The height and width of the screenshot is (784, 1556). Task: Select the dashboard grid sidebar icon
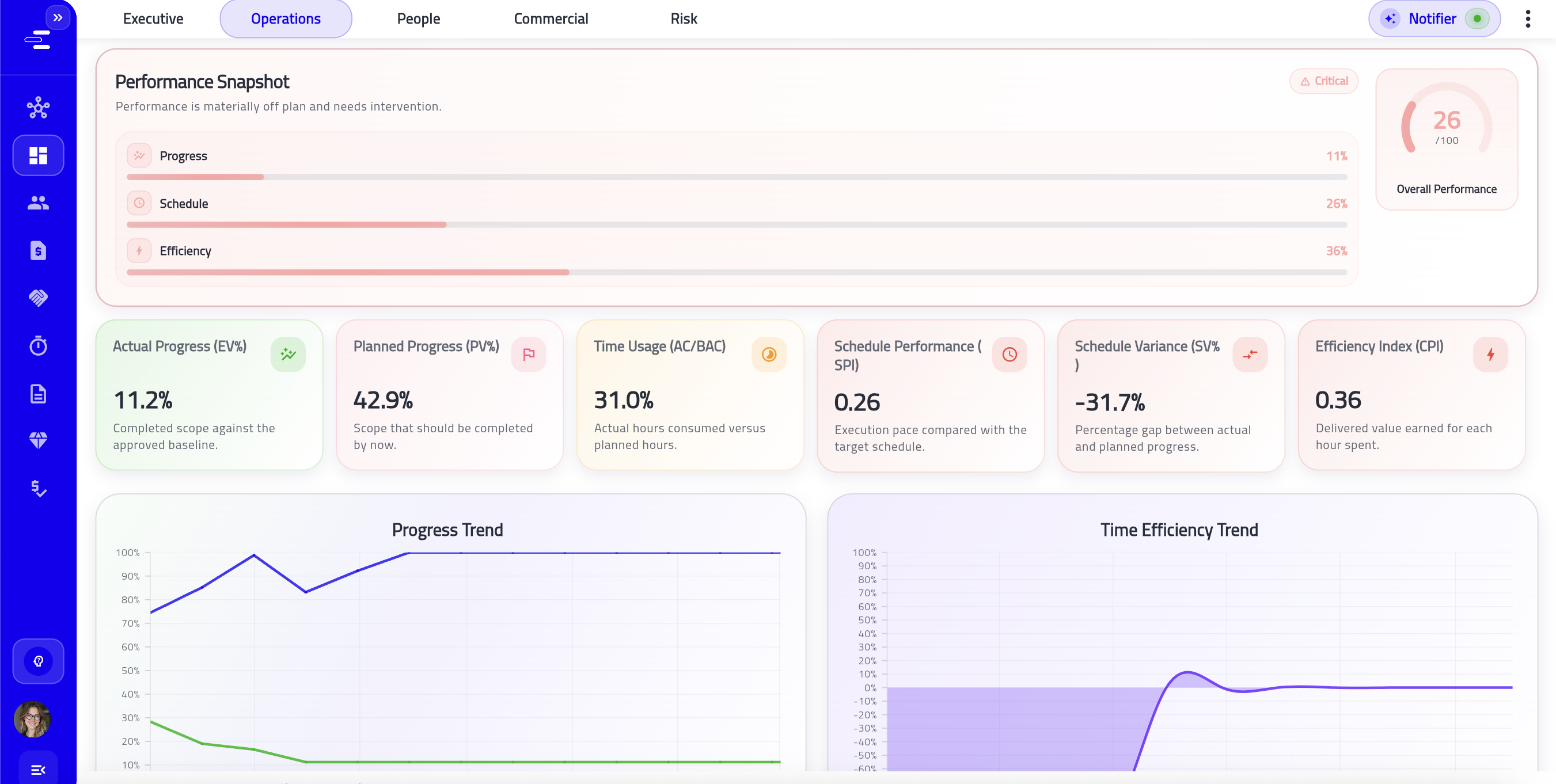[38, 155]
